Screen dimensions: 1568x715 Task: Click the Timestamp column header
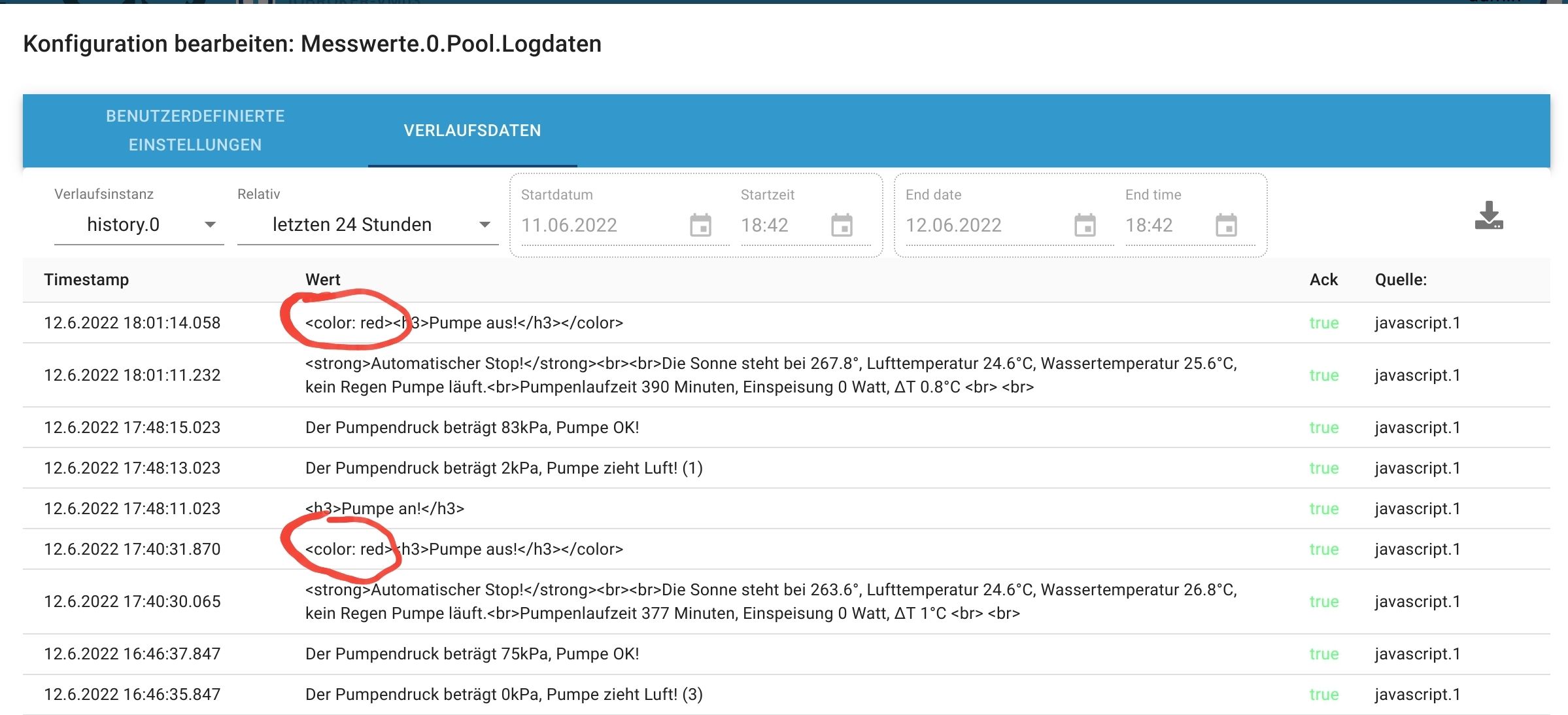point(86,279)
